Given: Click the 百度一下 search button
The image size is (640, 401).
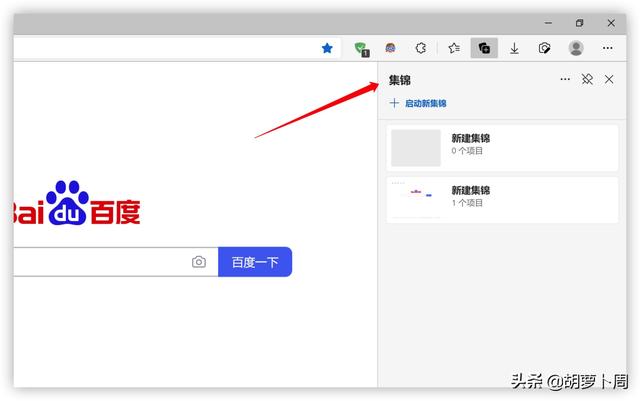Looking at the screenshot, I should point(255,262).
